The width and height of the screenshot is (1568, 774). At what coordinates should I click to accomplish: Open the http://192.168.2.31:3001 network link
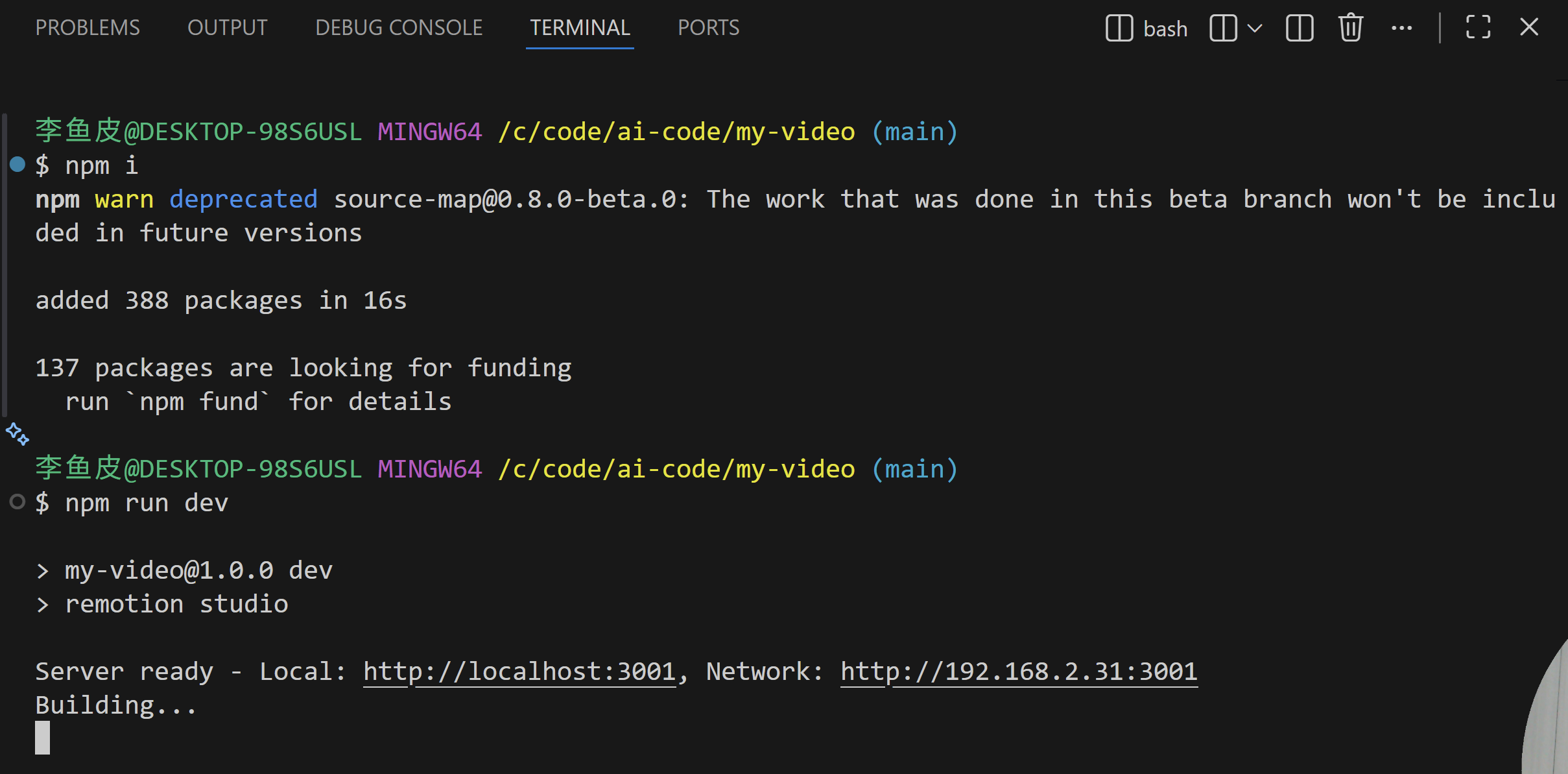pos(1019,671)
